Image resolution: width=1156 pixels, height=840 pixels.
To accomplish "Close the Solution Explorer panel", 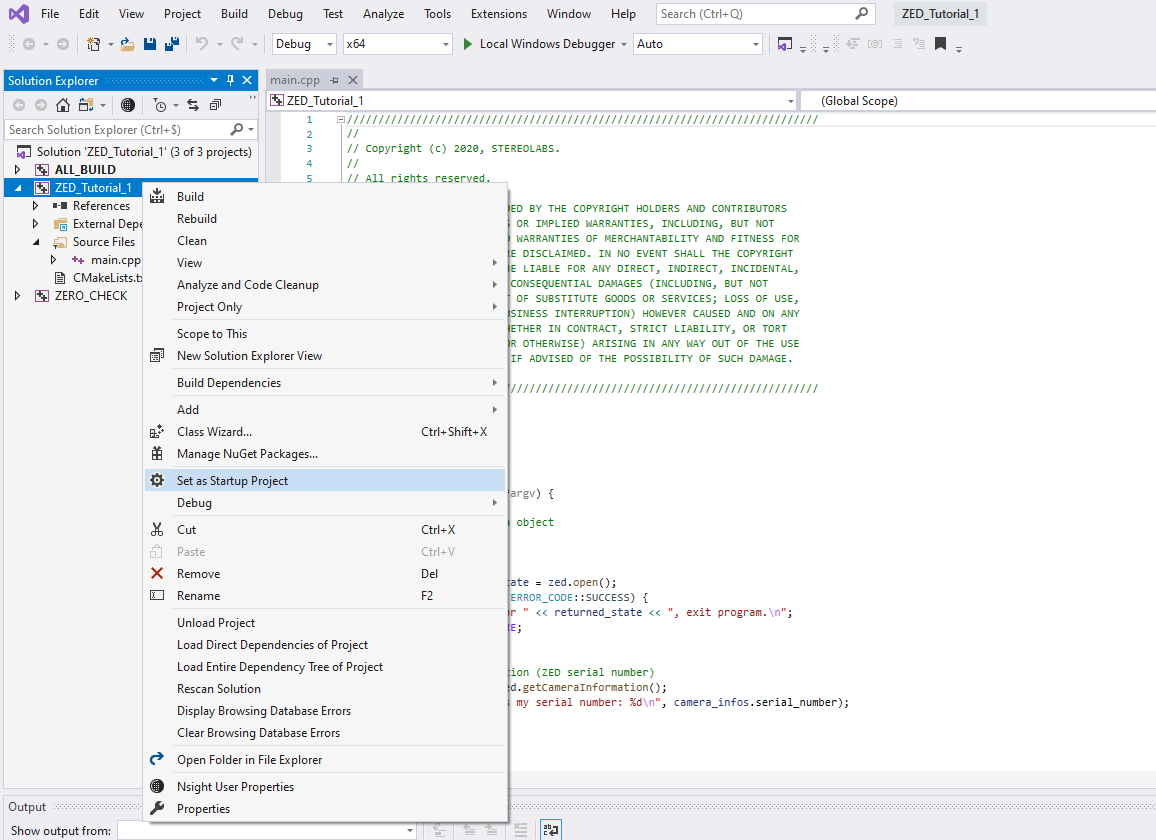I will click(247, 80).
